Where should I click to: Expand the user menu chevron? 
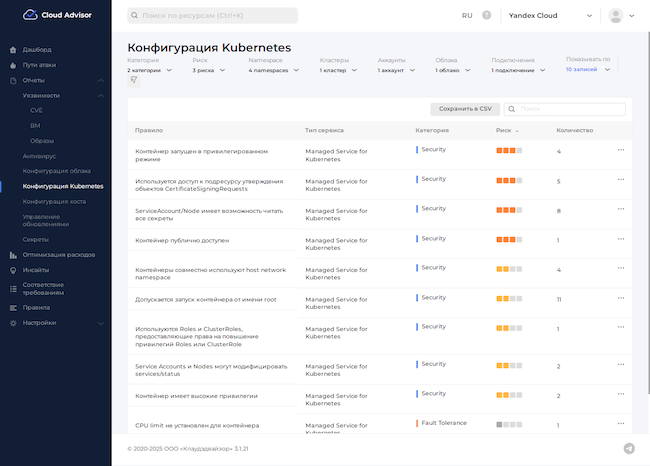point(632,16)
